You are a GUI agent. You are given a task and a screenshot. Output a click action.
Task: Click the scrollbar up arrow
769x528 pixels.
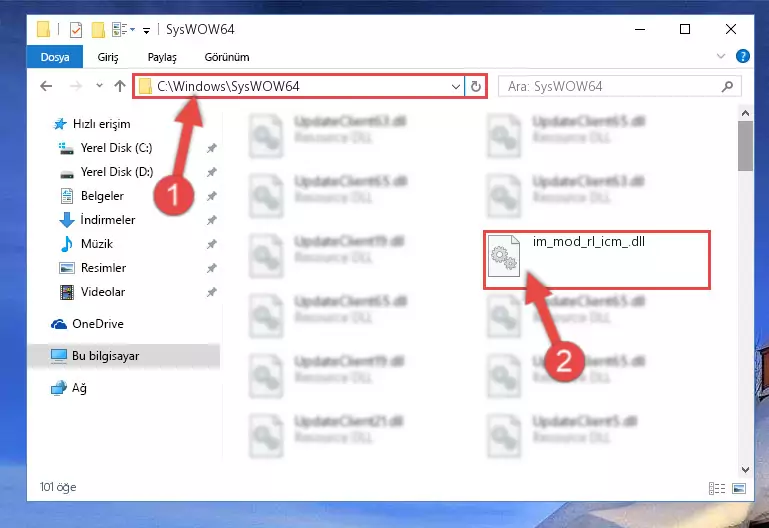(x=745, y=113)
